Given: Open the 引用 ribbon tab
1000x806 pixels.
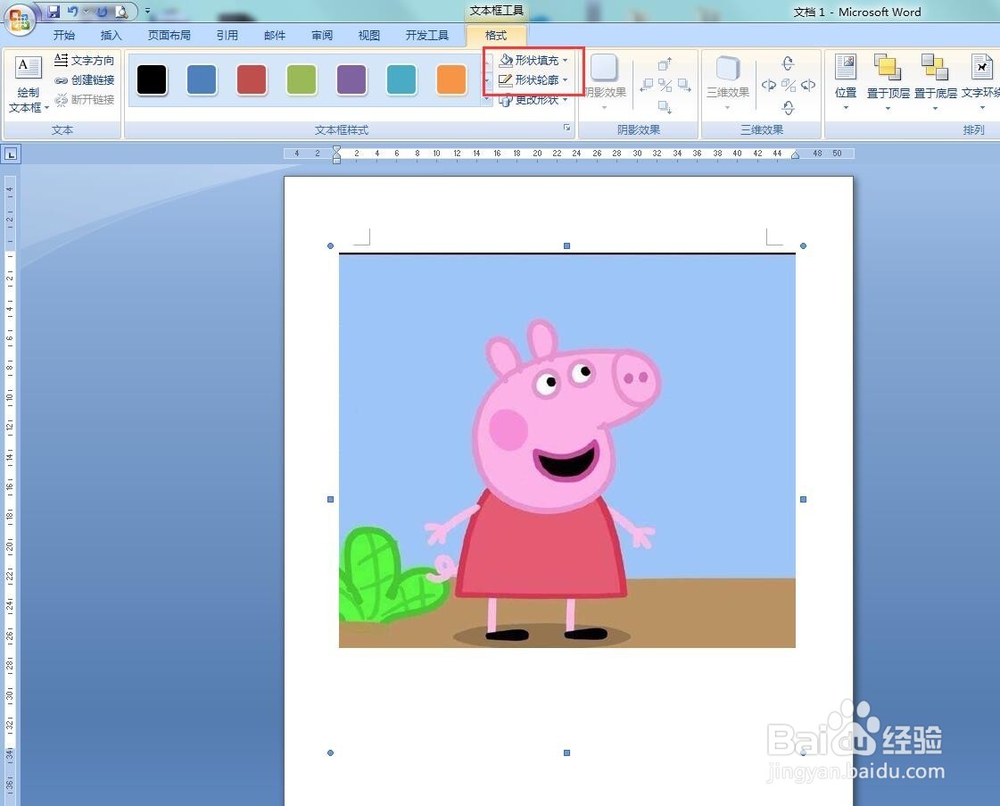Looking at the screenshot, I should tap(227, 35).
